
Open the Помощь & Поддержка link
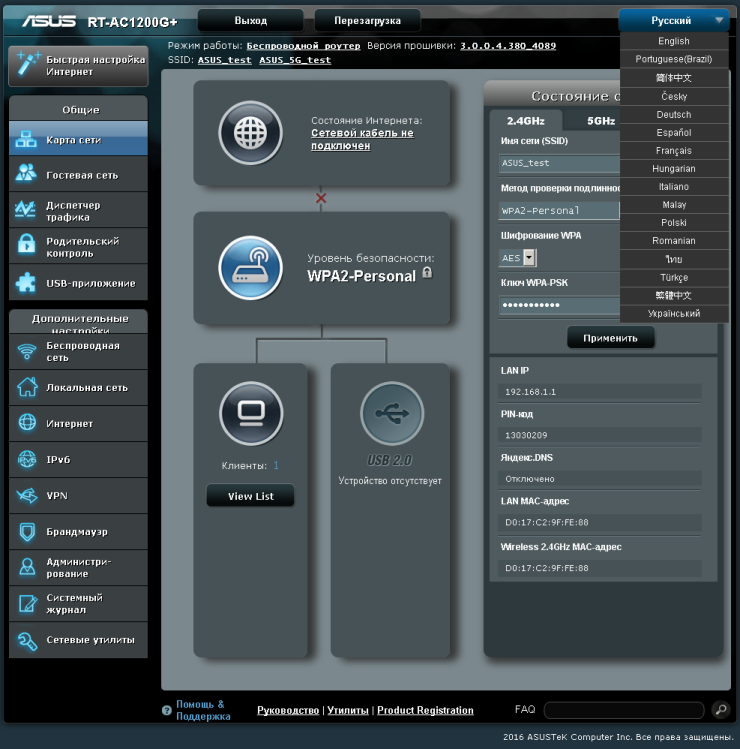pyautogui.click(x=203, y=710)
